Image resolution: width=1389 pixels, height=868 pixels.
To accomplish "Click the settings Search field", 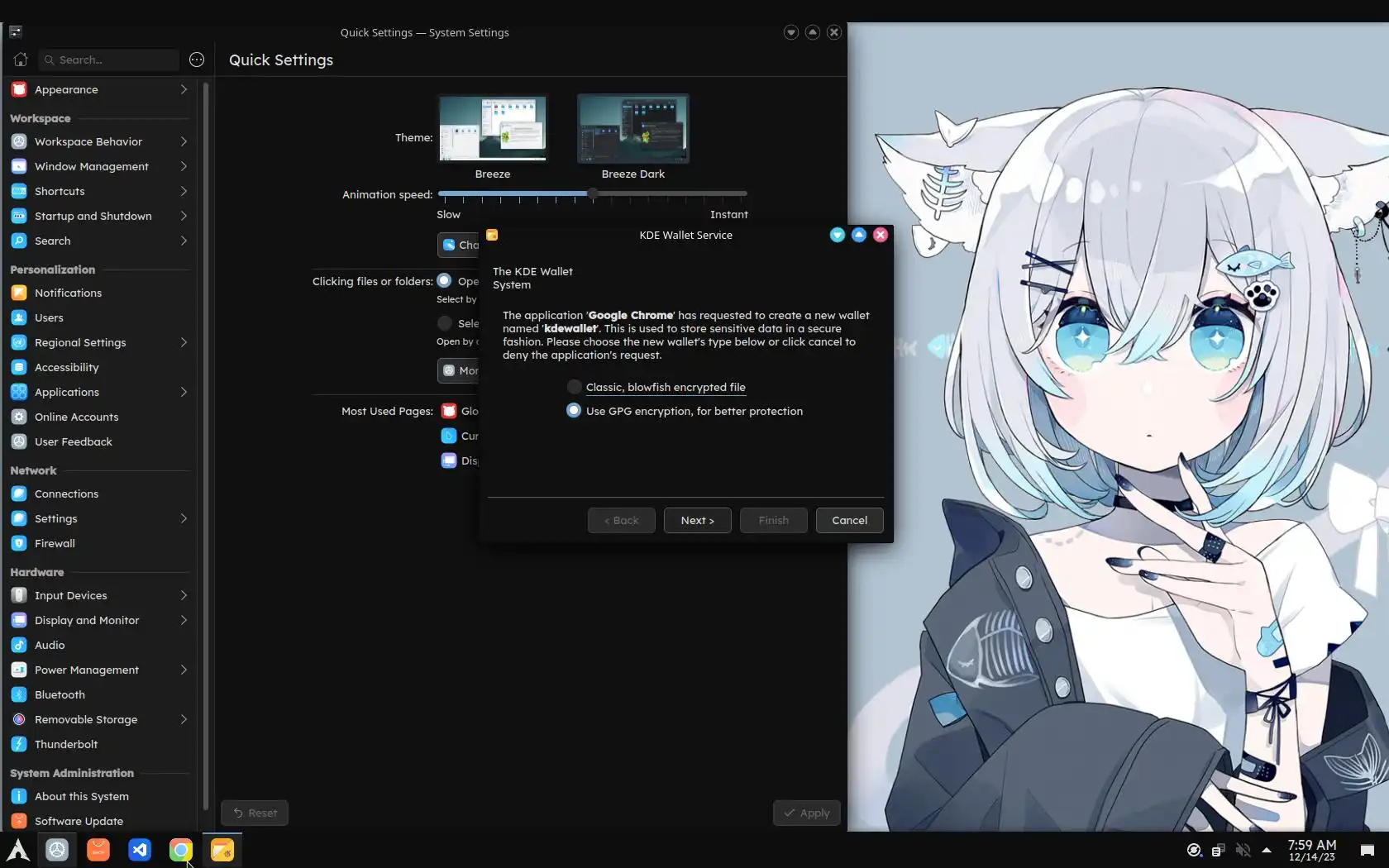I will tap(108, 60).
